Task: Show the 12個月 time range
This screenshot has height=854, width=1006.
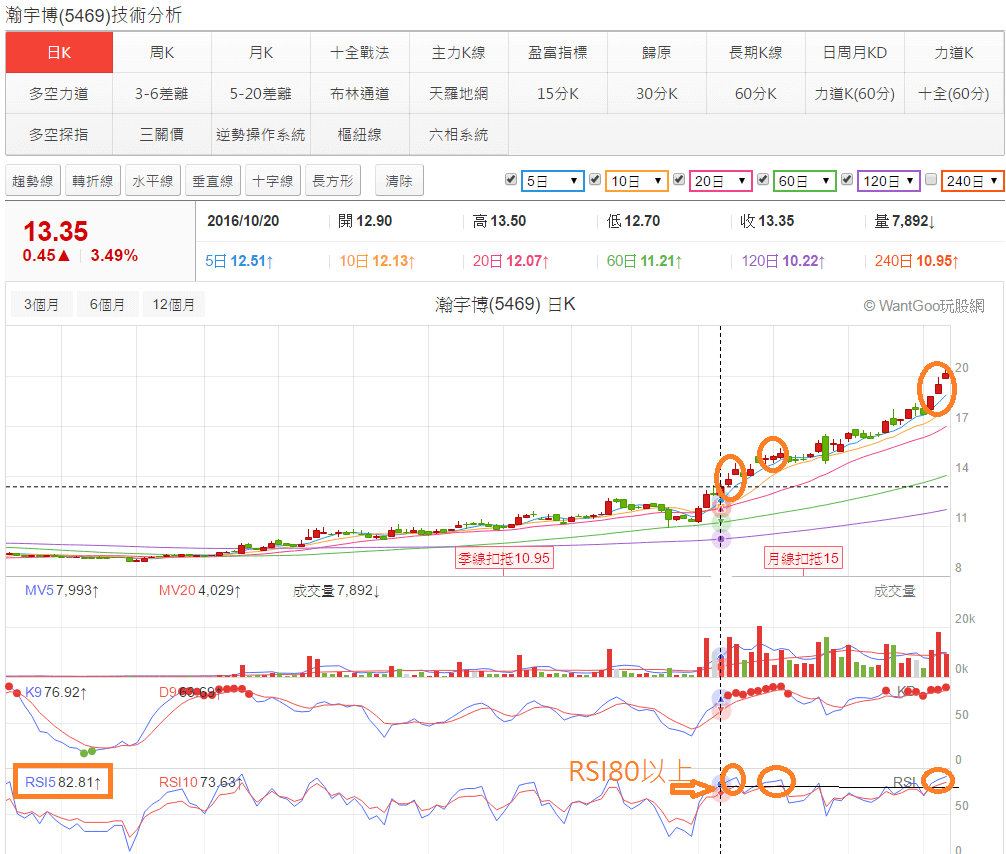Action: (173, 302)
